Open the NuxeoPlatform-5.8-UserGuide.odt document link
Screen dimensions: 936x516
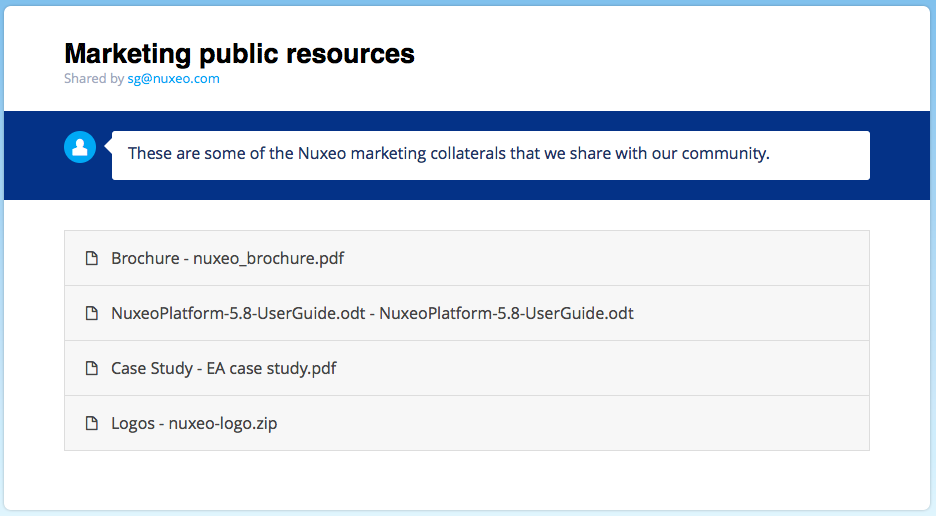tap(372, 313)
